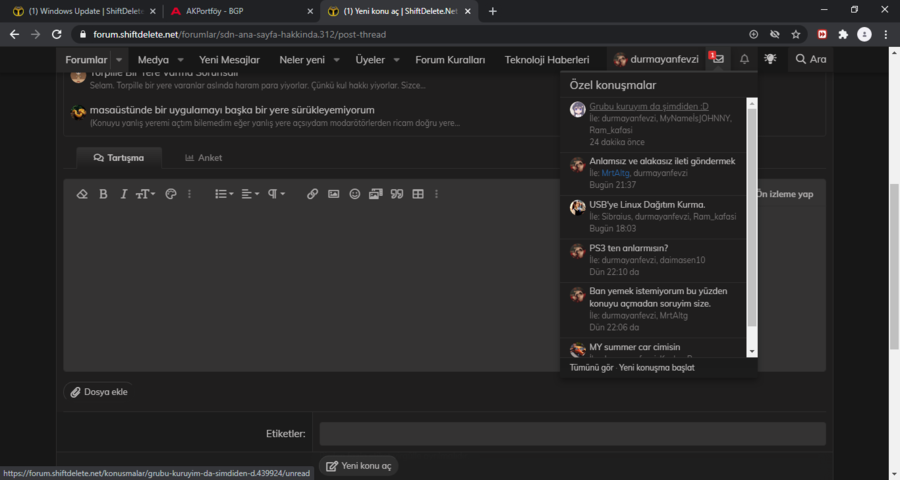Image resolution: width=900 pixels, height=480 pixels.
Task: Open the font size dropdown
Action: point(145,194)
